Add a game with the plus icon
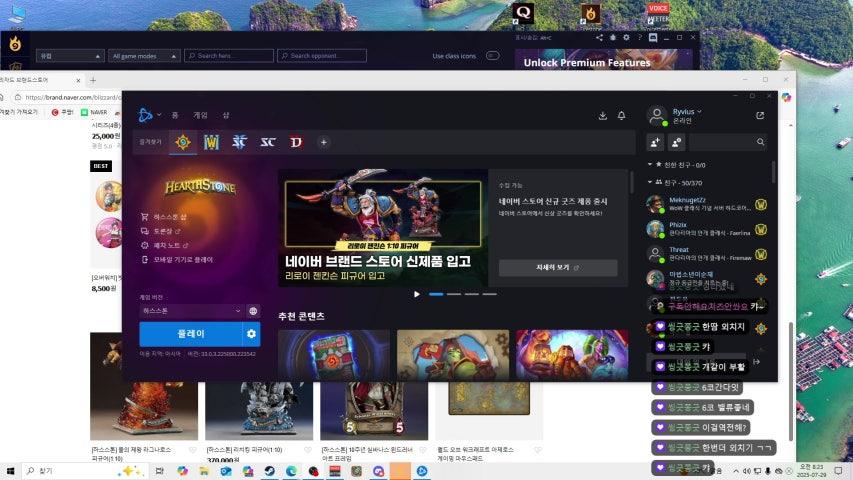 (324, 143)
